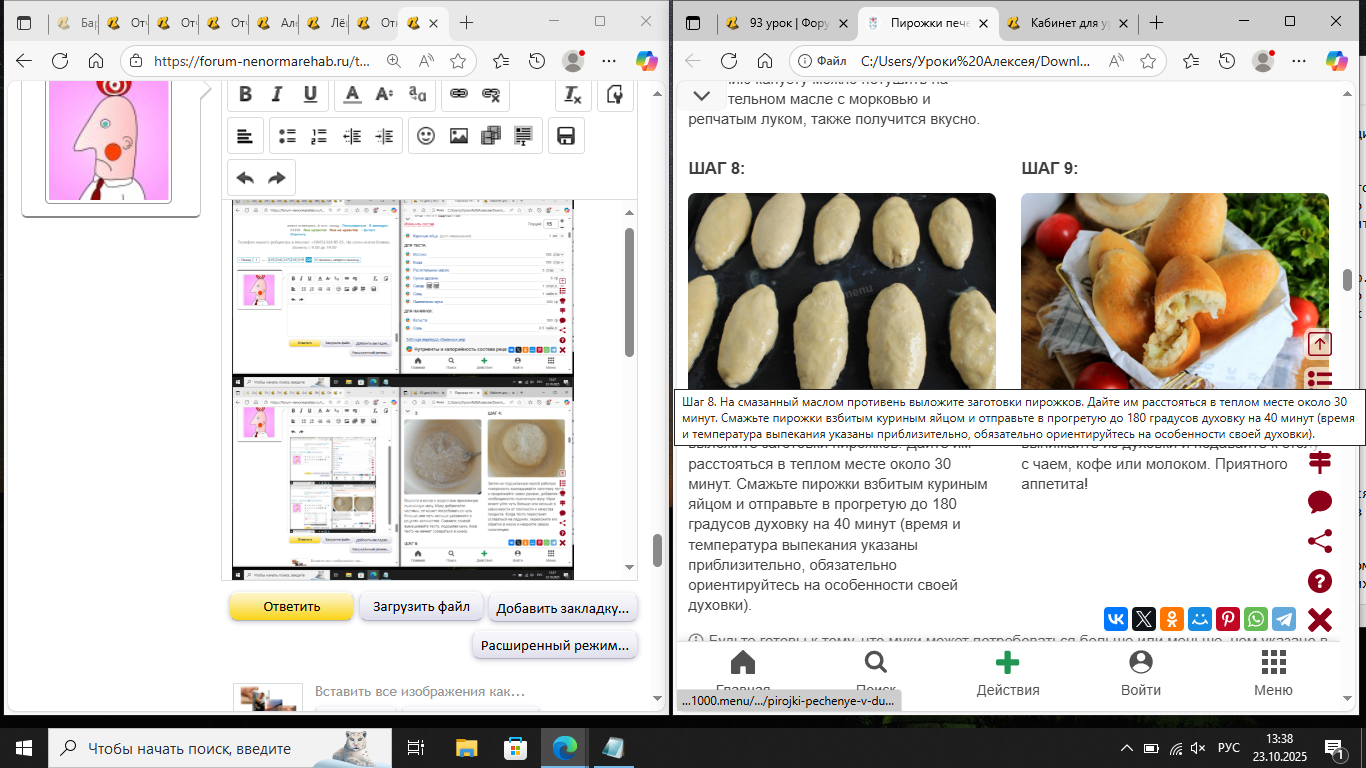Open the text color picker
The height and width of the screenshot is (768, 1366).
(x=351, y=95)
